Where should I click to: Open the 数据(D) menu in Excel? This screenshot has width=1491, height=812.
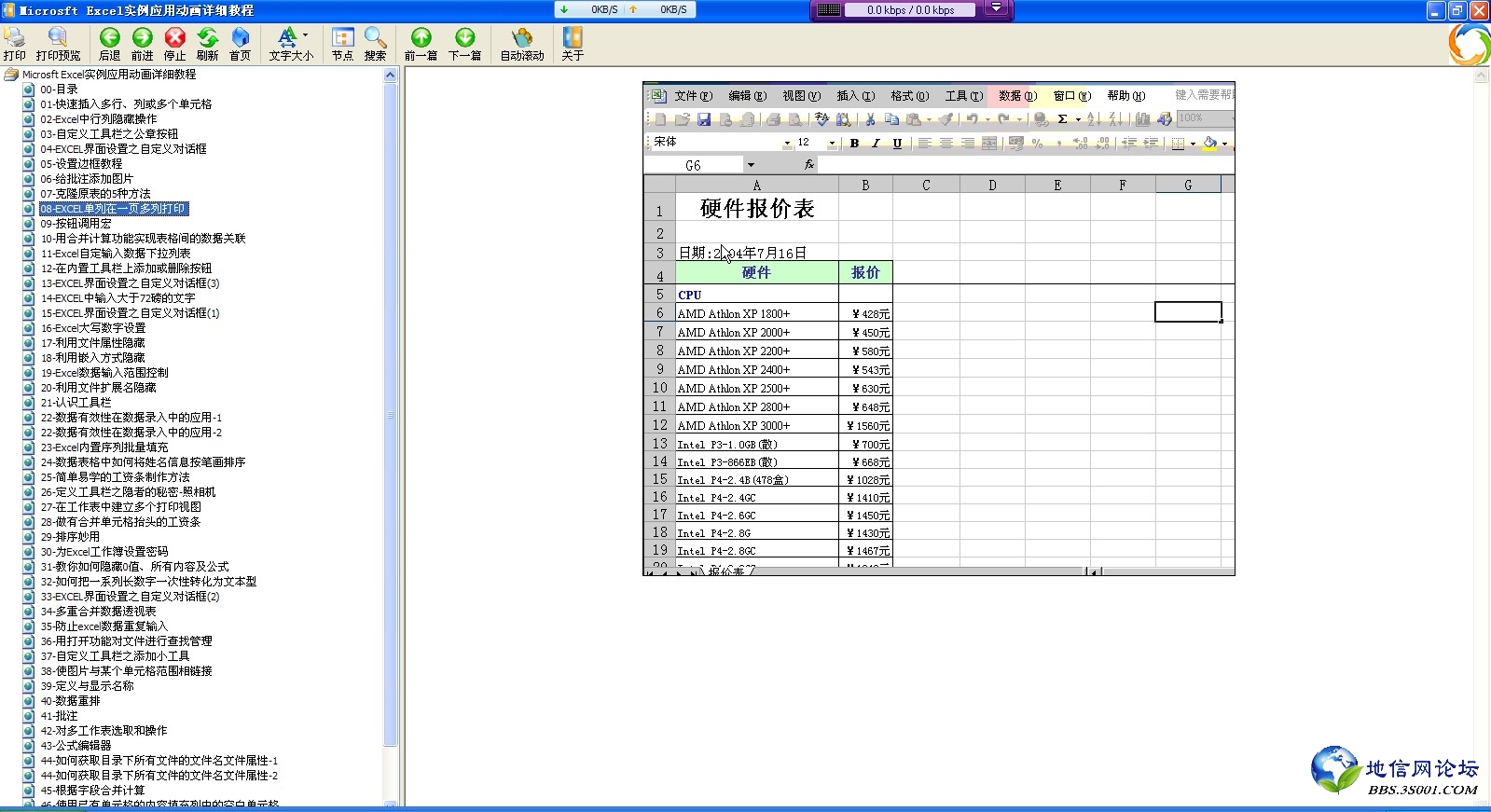point(1017,95)
